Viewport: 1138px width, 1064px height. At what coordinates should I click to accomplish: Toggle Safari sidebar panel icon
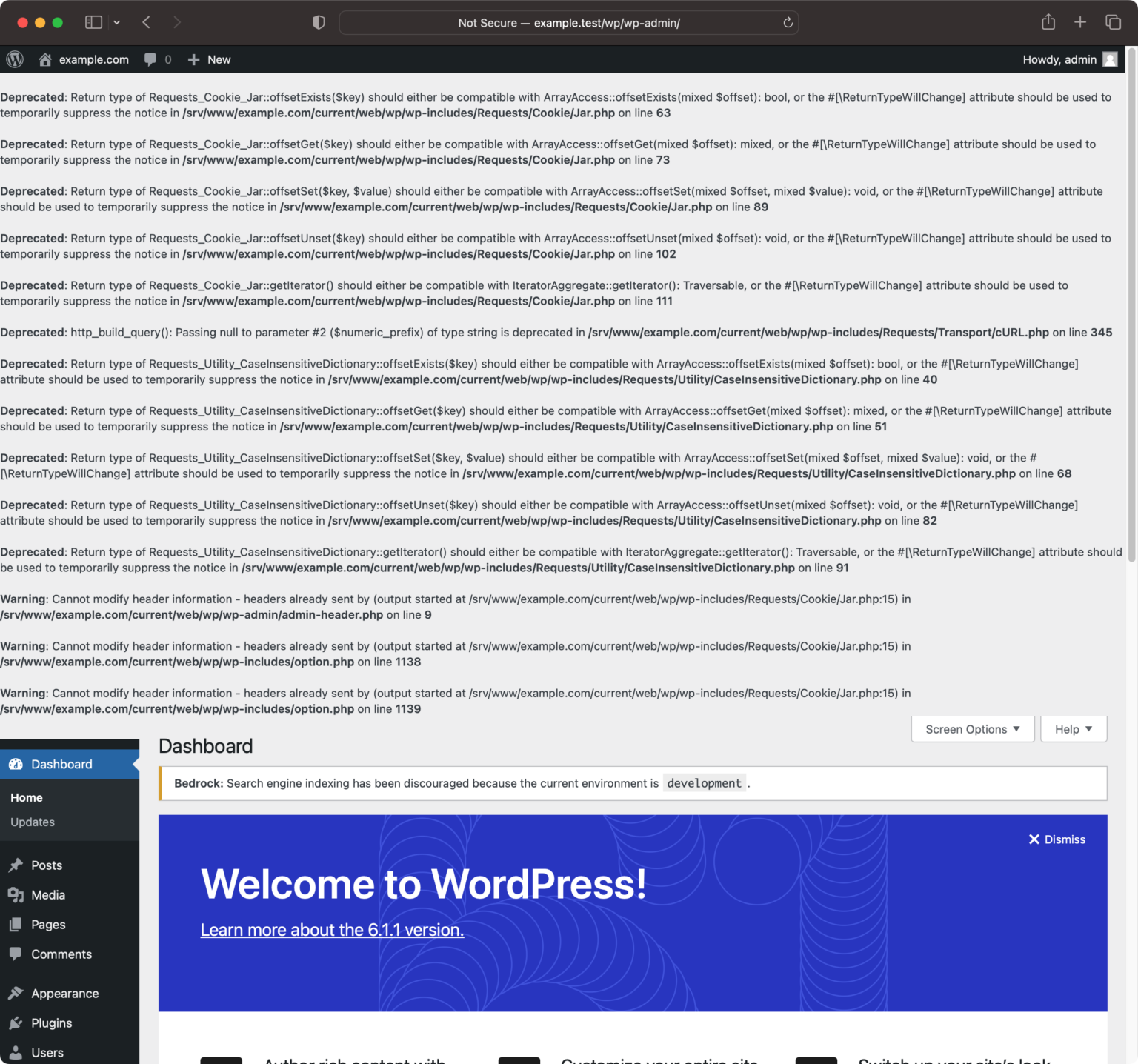(x=93, y=22)
